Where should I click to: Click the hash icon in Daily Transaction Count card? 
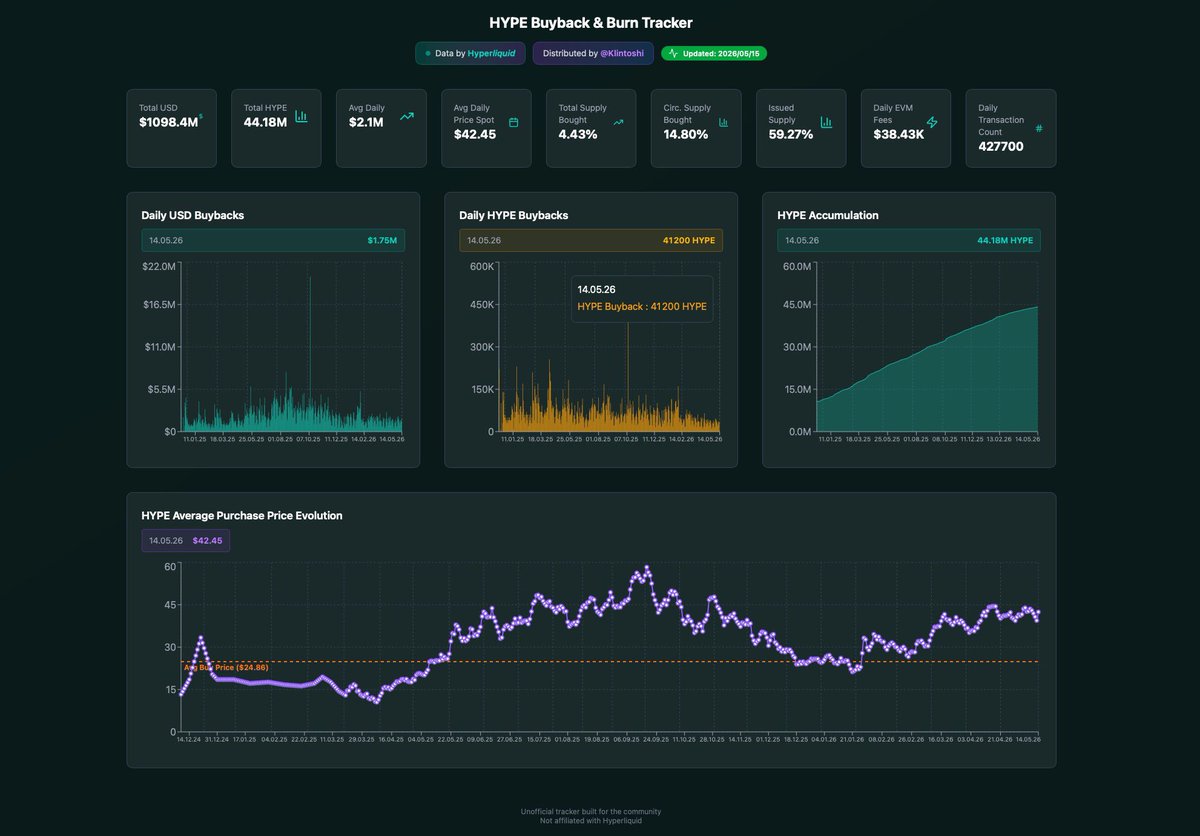pyautogui.click(x=1038, y=128)
